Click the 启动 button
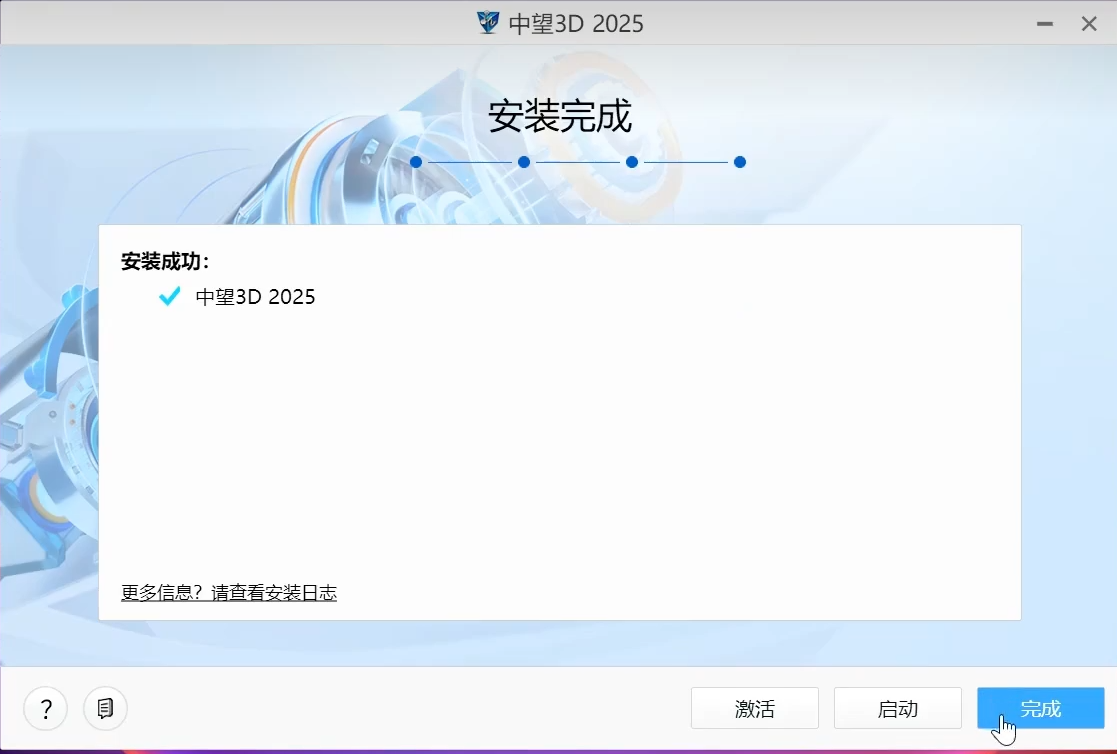The image size is (1117, 754). pyautogui.click(x=898, y=708)
